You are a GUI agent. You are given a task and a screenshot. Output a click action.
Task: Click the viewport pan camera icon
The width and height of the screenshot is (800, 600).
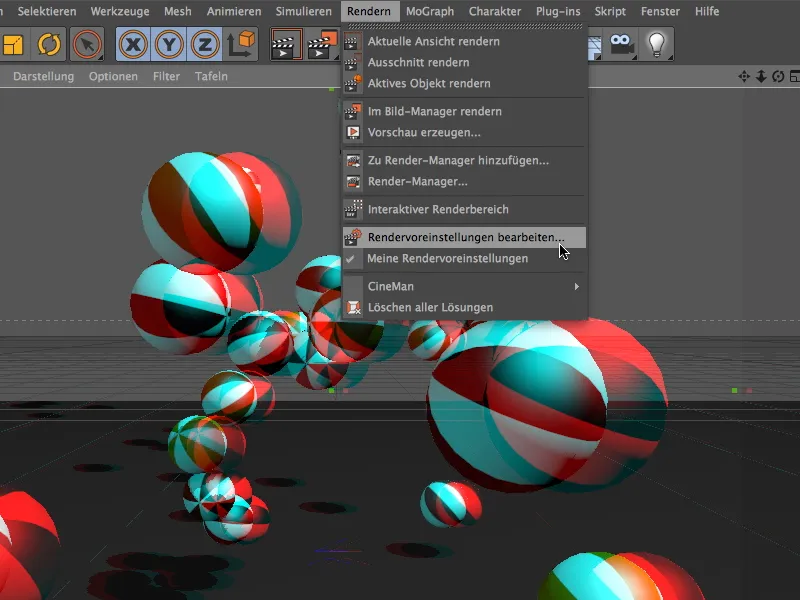[743, 75]
